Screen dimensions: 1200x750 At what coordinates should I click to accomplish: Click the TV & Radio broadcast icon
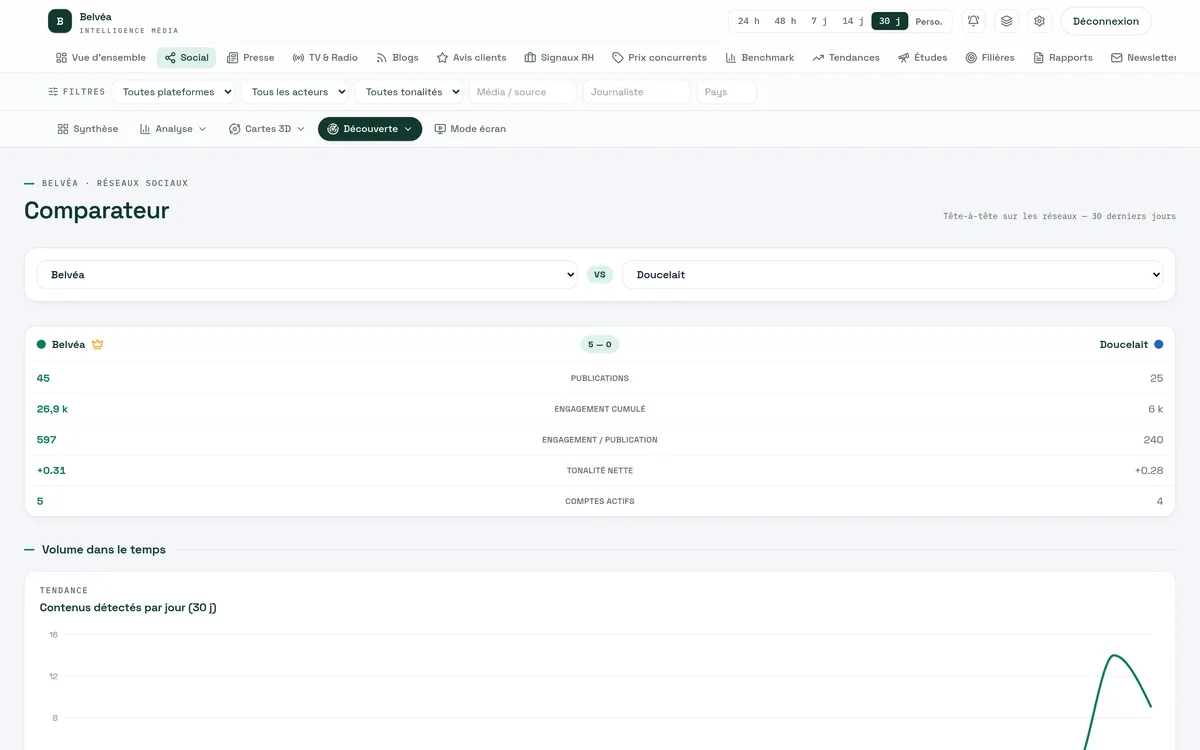(x=298, y=58)
